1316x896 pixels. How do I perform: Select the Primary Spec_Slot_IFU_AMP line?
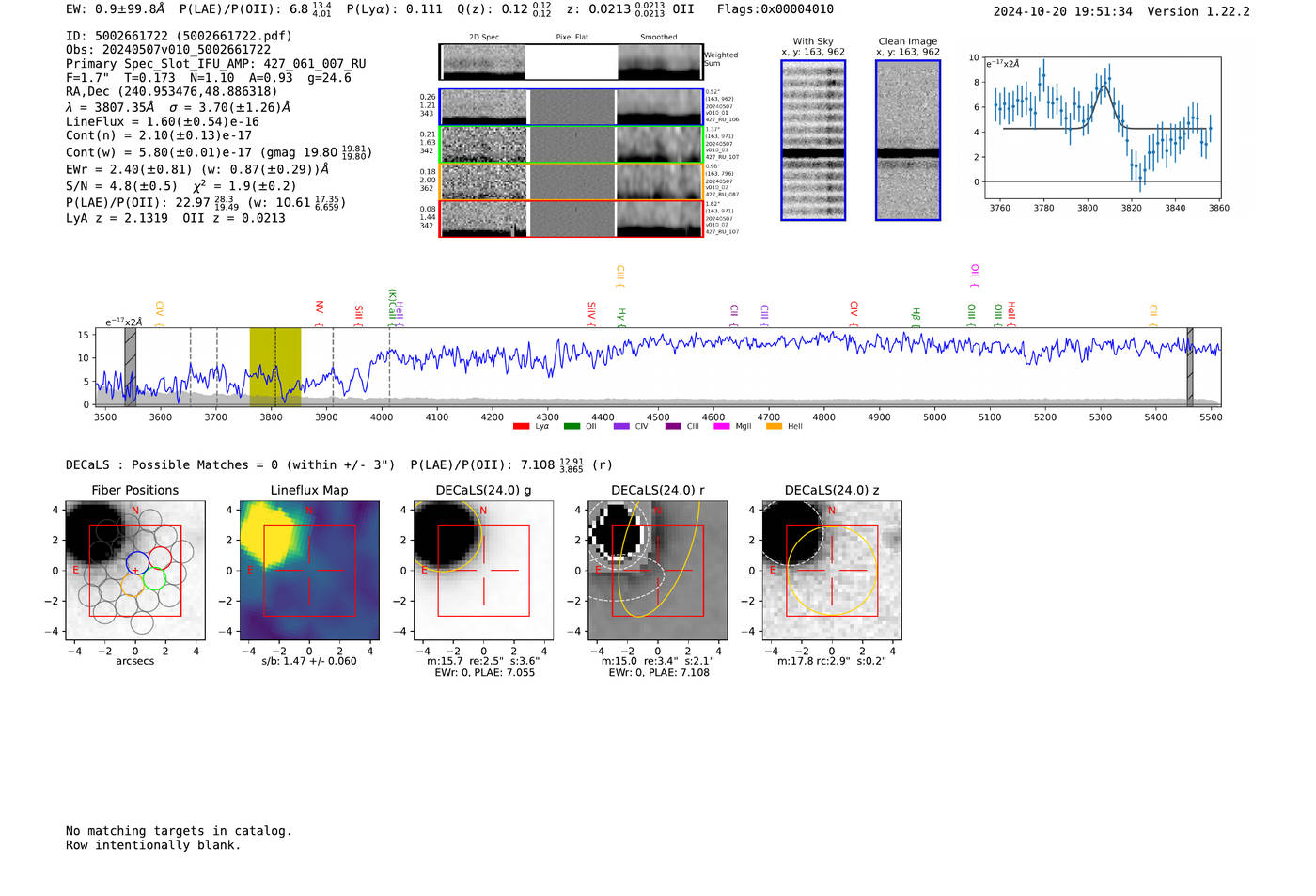pyautogui.click(x=216, y=64)
